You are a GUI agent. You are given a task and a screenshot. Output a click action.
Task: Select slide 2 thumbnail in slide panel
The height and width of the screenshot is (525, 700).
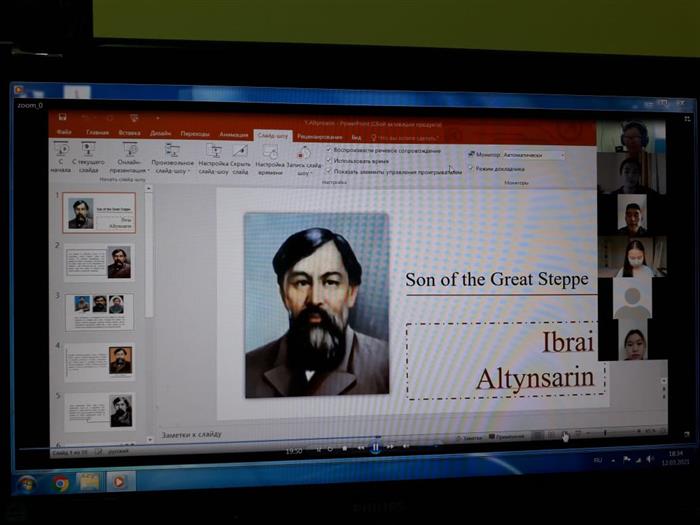point(100,263)
